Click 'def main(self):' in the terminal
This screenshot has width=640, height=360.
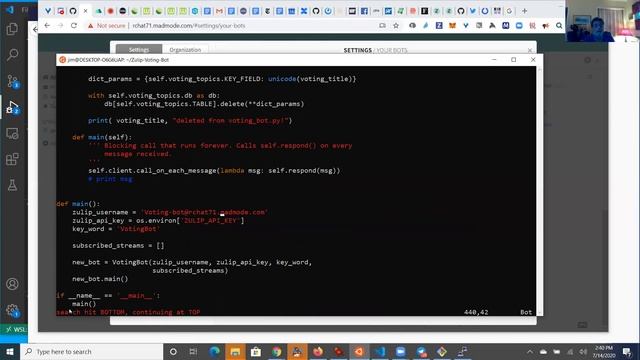tap(102, 137)
